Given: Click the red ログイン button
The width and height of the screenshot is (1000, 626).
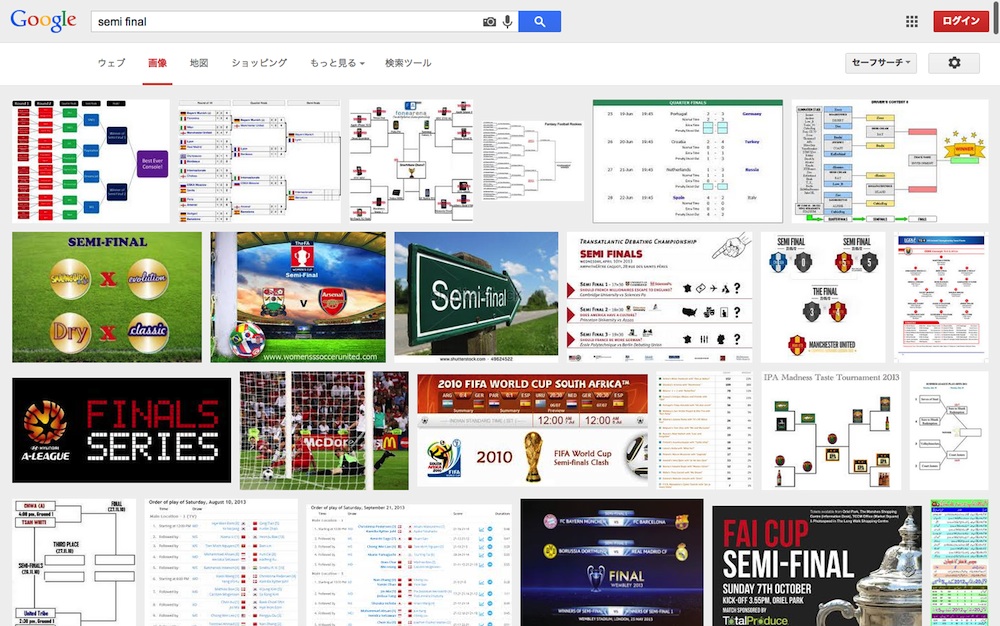Looking at the screenshot, I should 961,22.
